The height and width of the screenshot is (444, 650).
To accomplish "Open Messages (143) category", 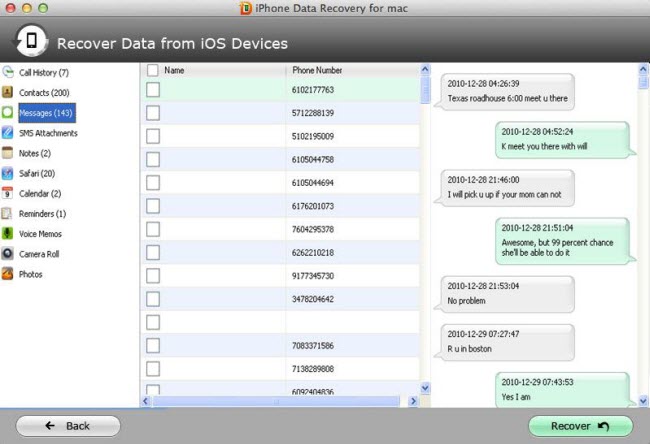I will pos(45,113).
